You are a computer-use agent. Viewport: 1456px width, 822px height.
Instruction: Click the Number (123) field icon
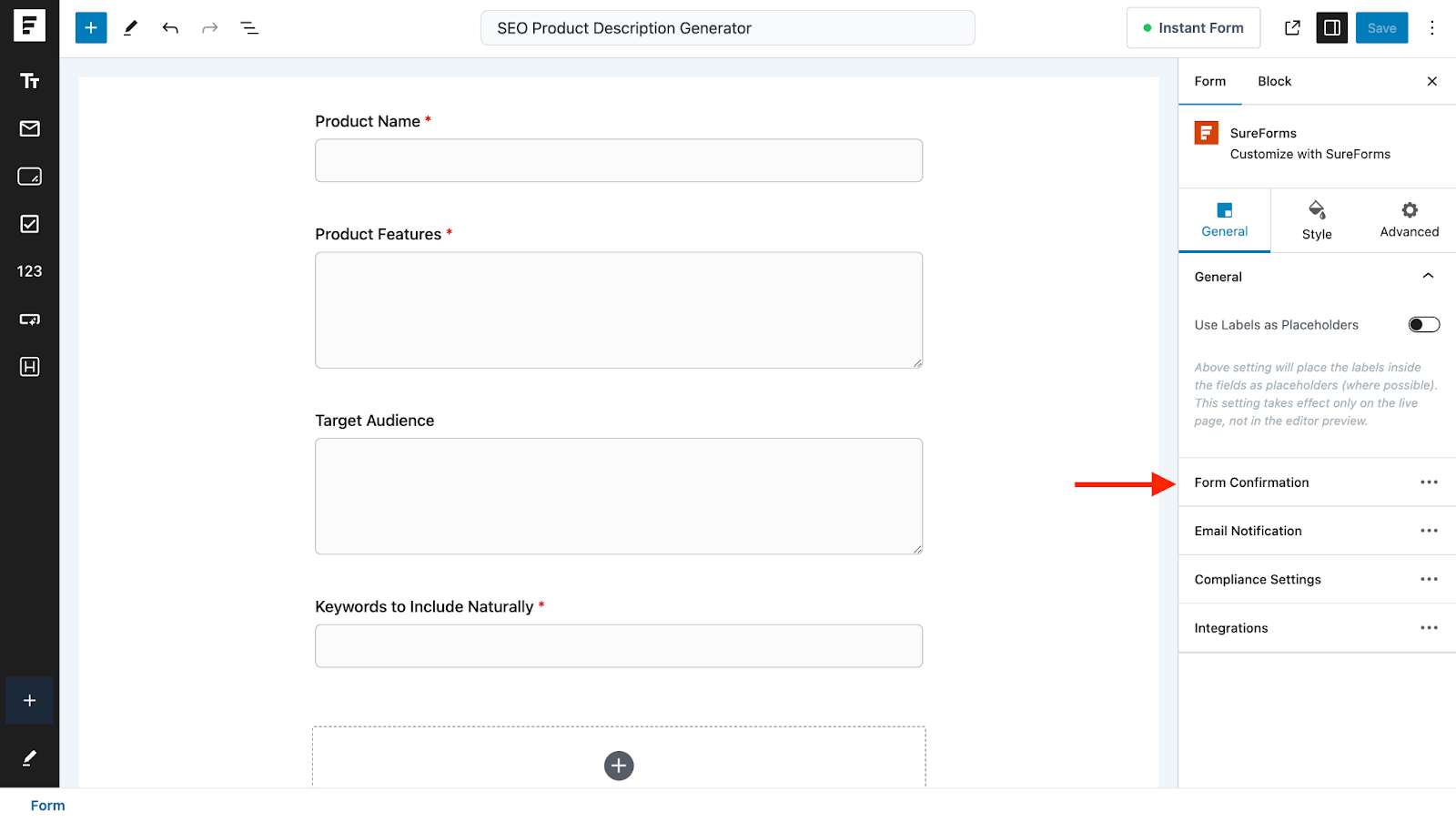(x=29, y=271)
